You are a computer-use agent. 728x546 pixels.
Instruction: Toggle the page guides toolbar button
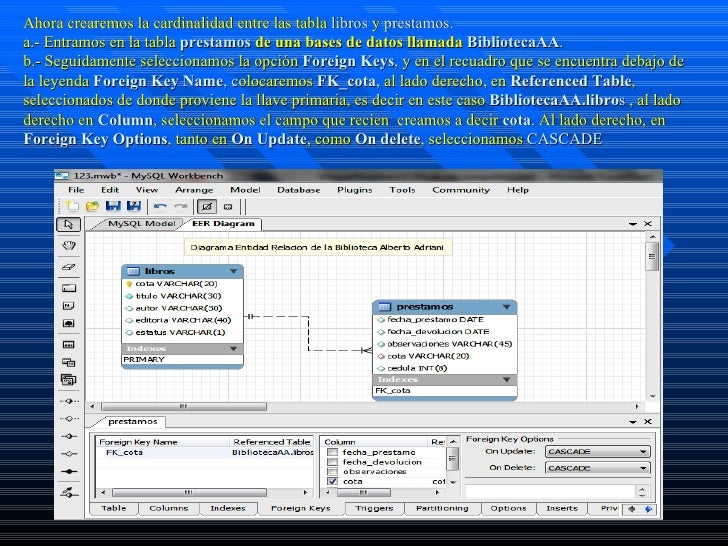click(x=228, y=207)
